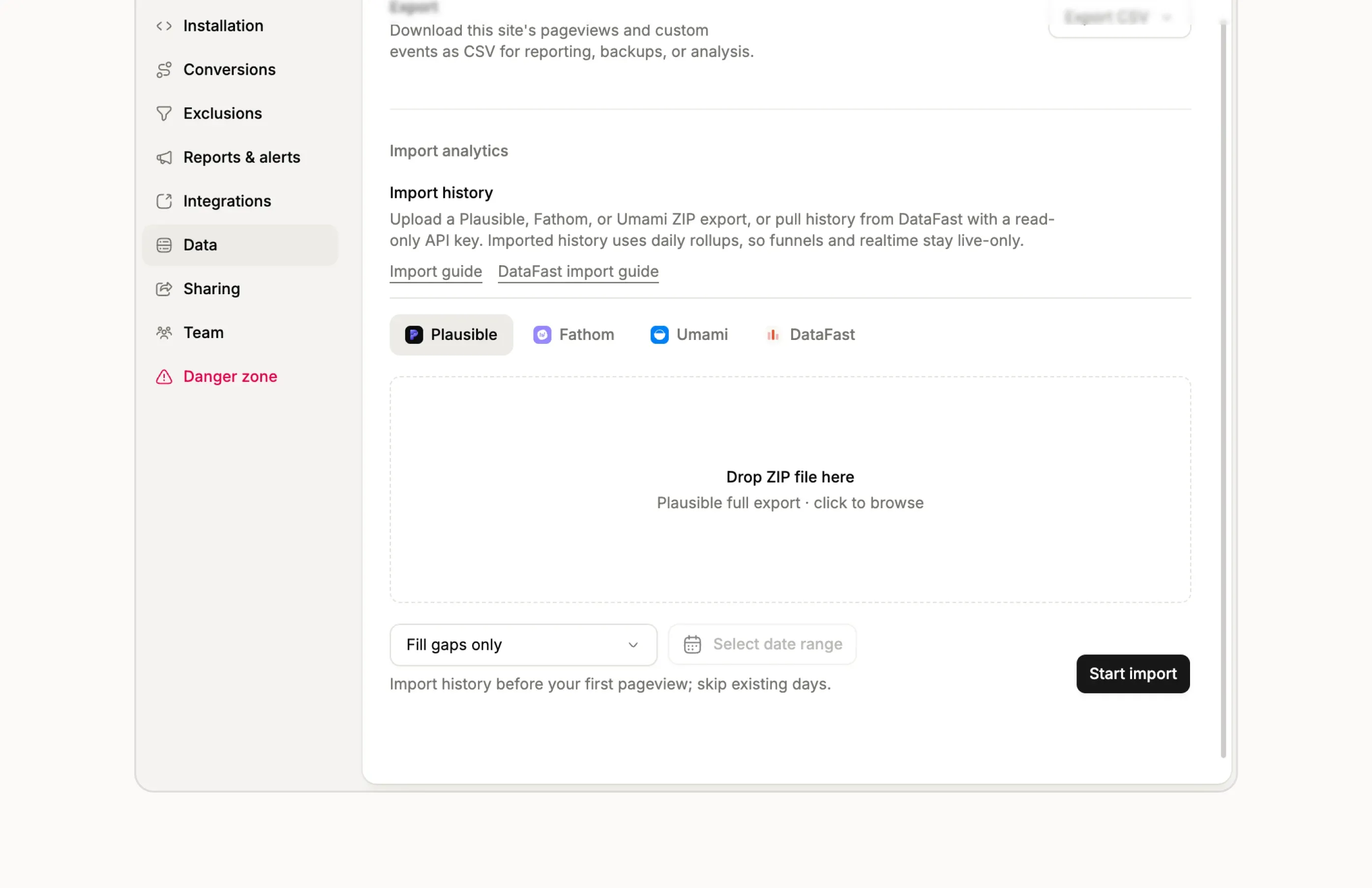Select the DataFast import tab
The height and width of the screenshot is (888, 1372).
tap(809, 335)
